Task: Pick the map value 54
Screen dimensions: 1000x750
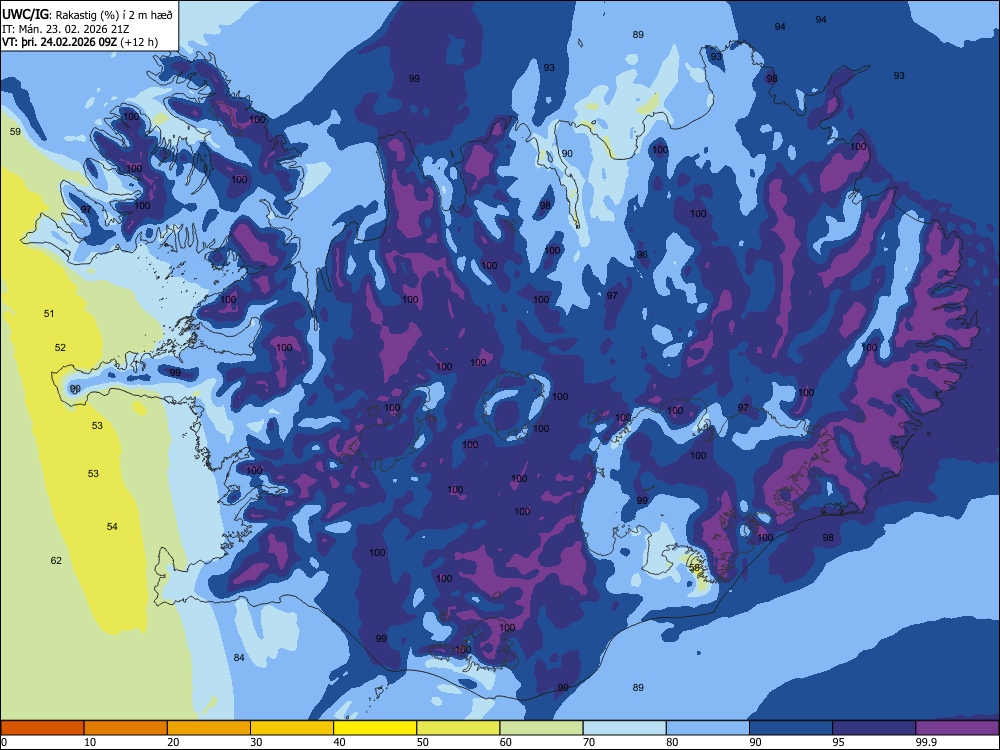Action: pyautogui.click(x=112, y=526)
